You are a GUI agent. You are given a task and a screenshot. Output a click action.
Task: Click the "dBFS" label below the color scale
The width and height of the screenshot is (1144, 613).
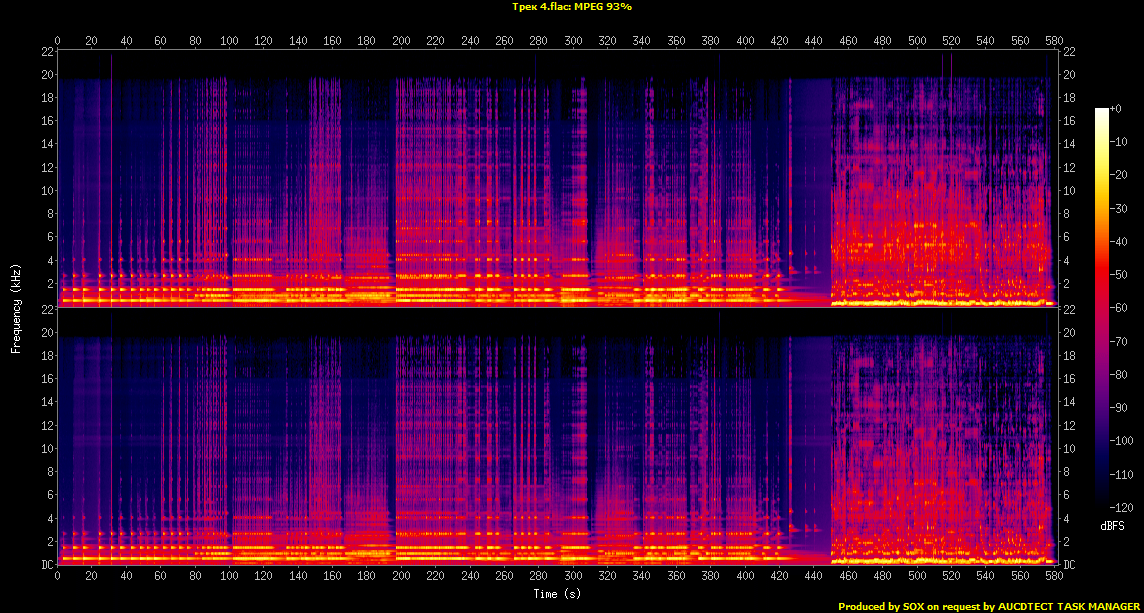1113,525
